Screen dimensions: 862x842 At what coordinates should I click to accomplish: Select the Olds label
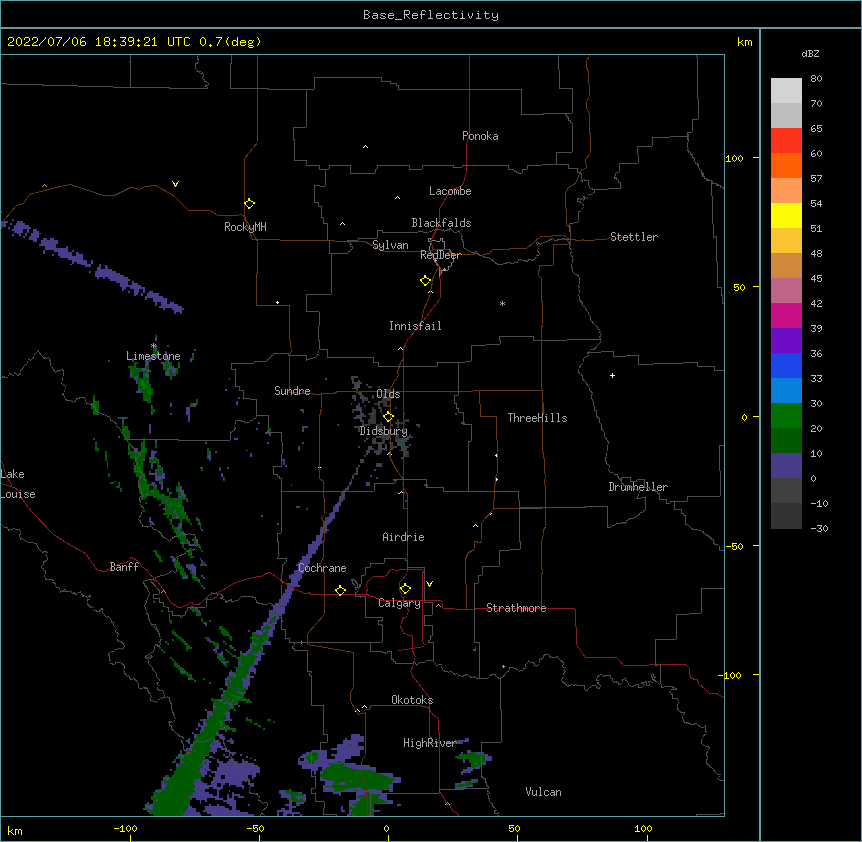tap(388, 394)
